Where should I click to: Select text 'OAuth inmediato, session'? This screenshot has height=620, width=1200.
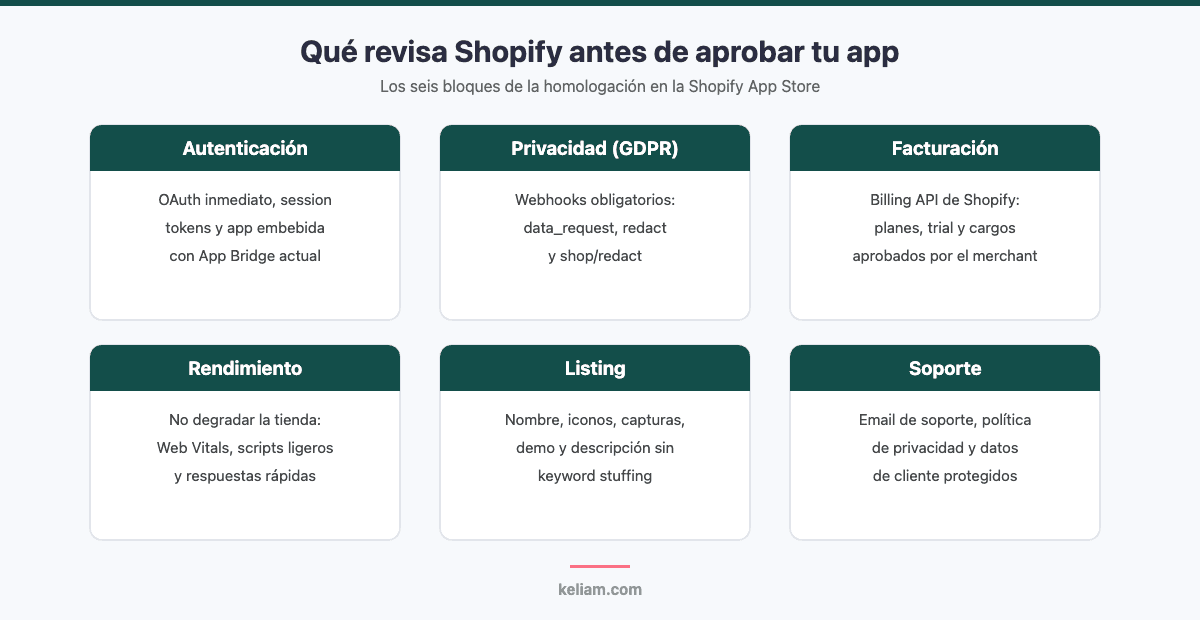245,200
